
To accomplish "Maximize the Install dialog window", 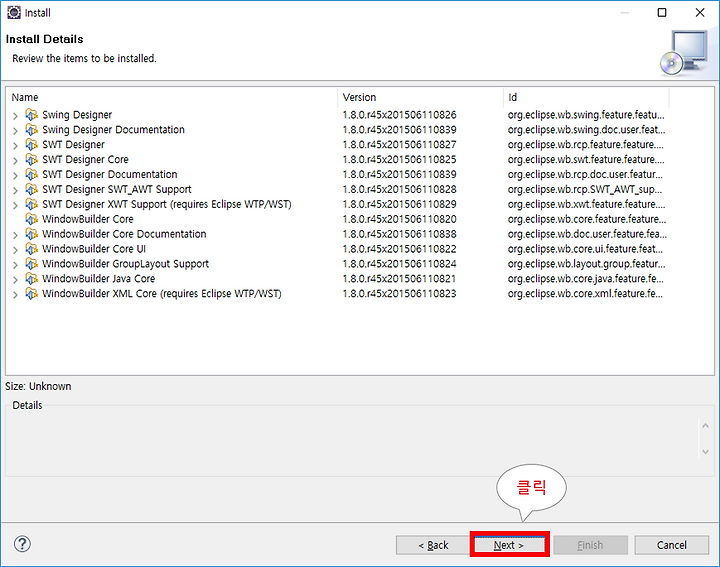I will (662, 12).
